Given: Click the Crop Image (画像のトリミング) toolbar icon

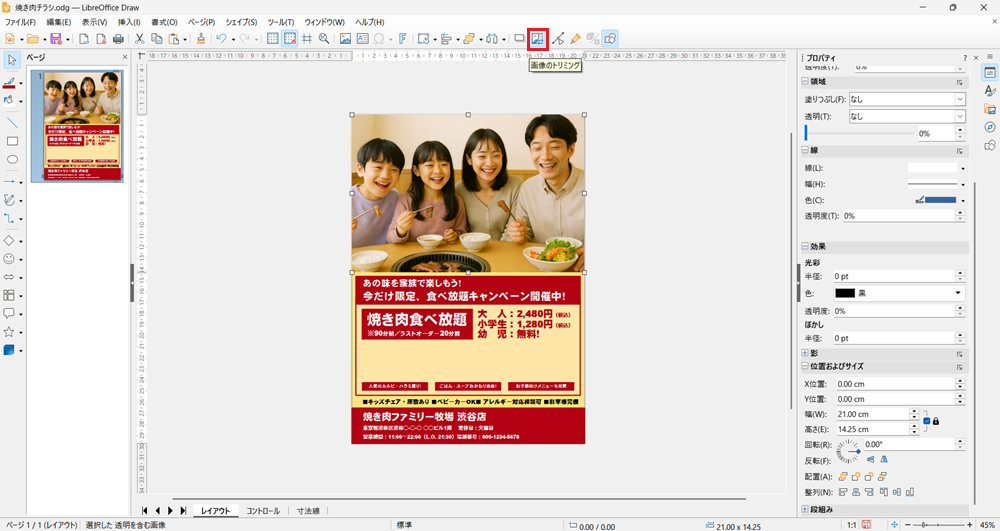Looking at the screenshot, I should pyautogui.click(x=538, y=39).
